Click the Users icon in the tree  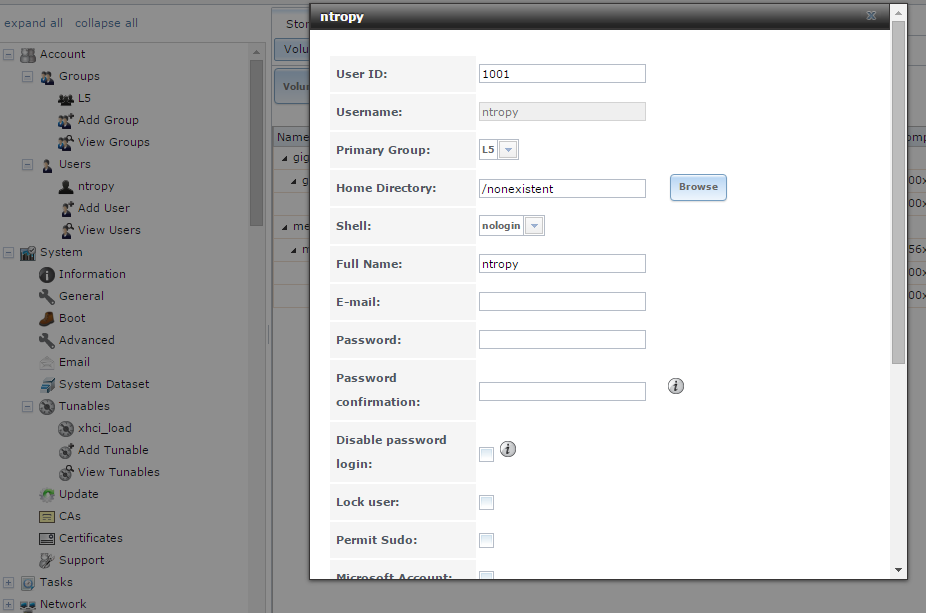click(x=47, y=165)
